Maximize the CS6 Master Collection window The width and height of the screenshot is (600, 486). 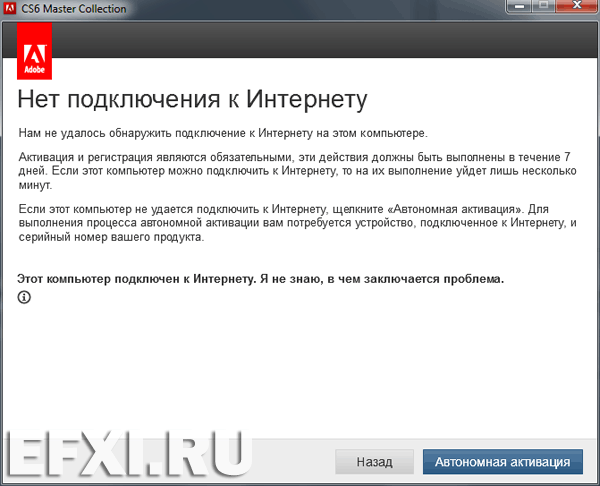tap(544, 7)
